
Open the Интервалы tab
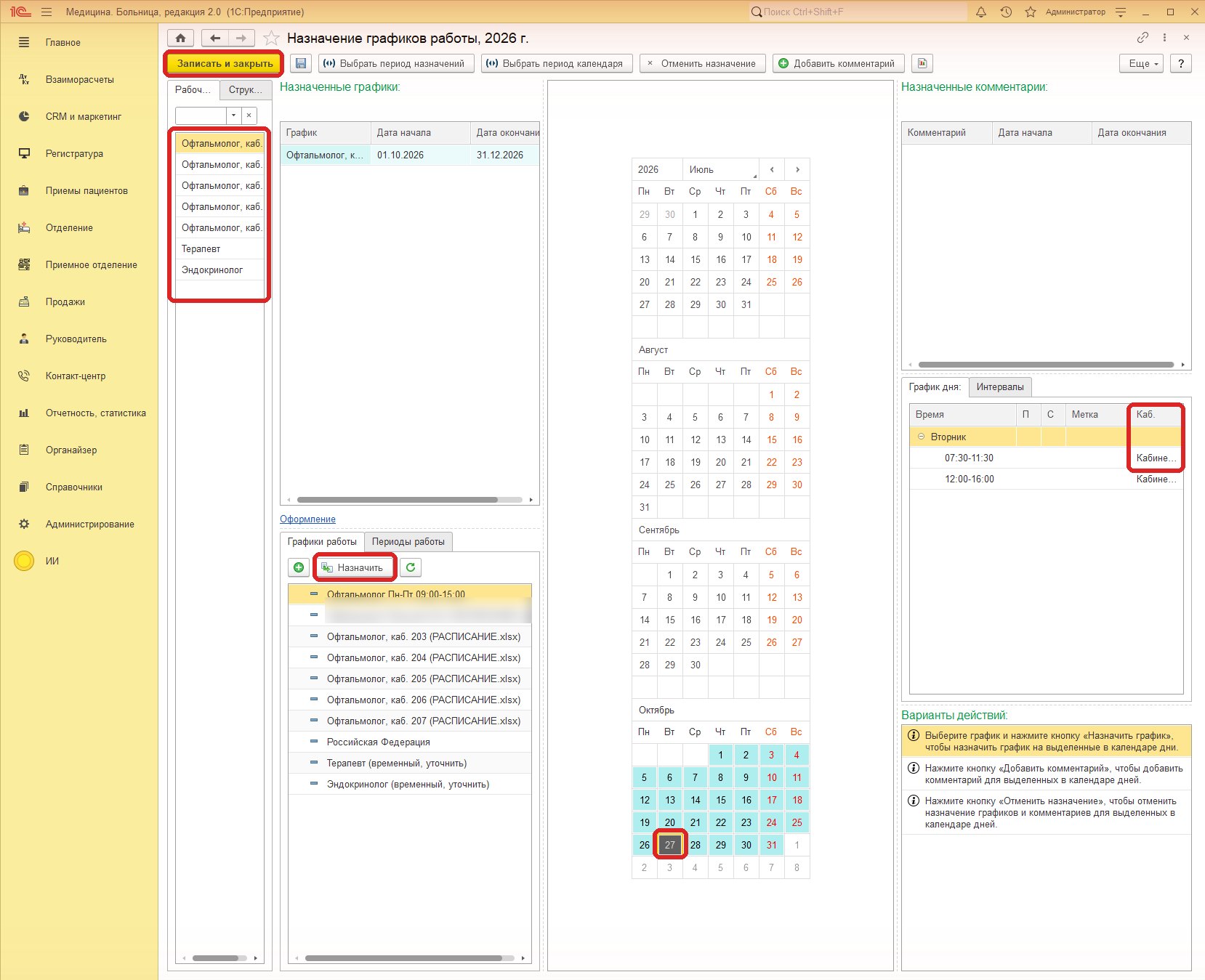click(1000, 386)
